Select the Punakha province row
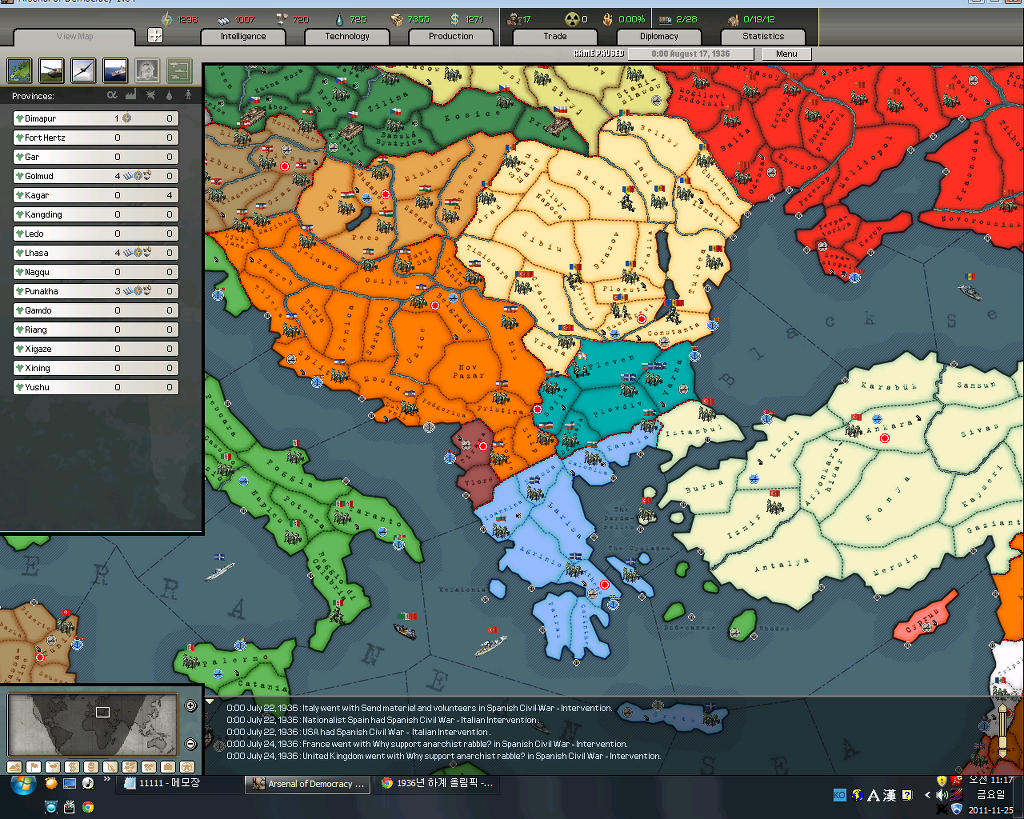Viewport: 1024px width, 819px height. click(x=95, y=291)
